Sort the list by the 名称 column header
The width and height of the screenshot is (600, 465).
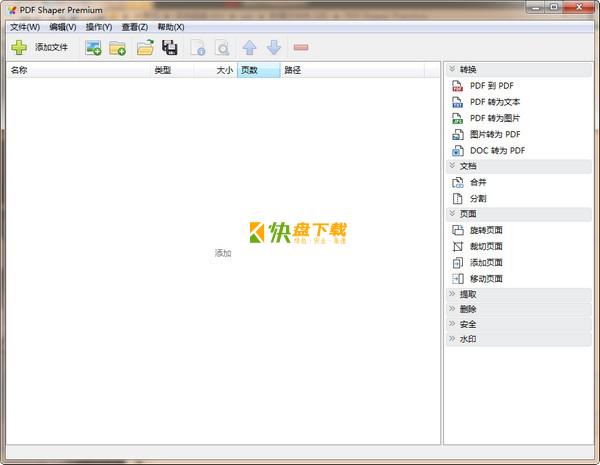click(78, 70)
